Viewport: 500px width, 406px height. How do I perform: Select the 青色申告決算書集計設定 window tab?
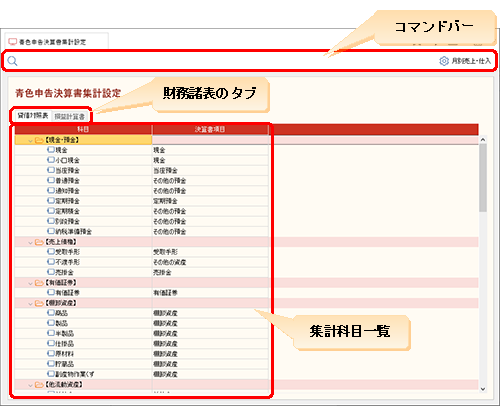tap(56, 42)
